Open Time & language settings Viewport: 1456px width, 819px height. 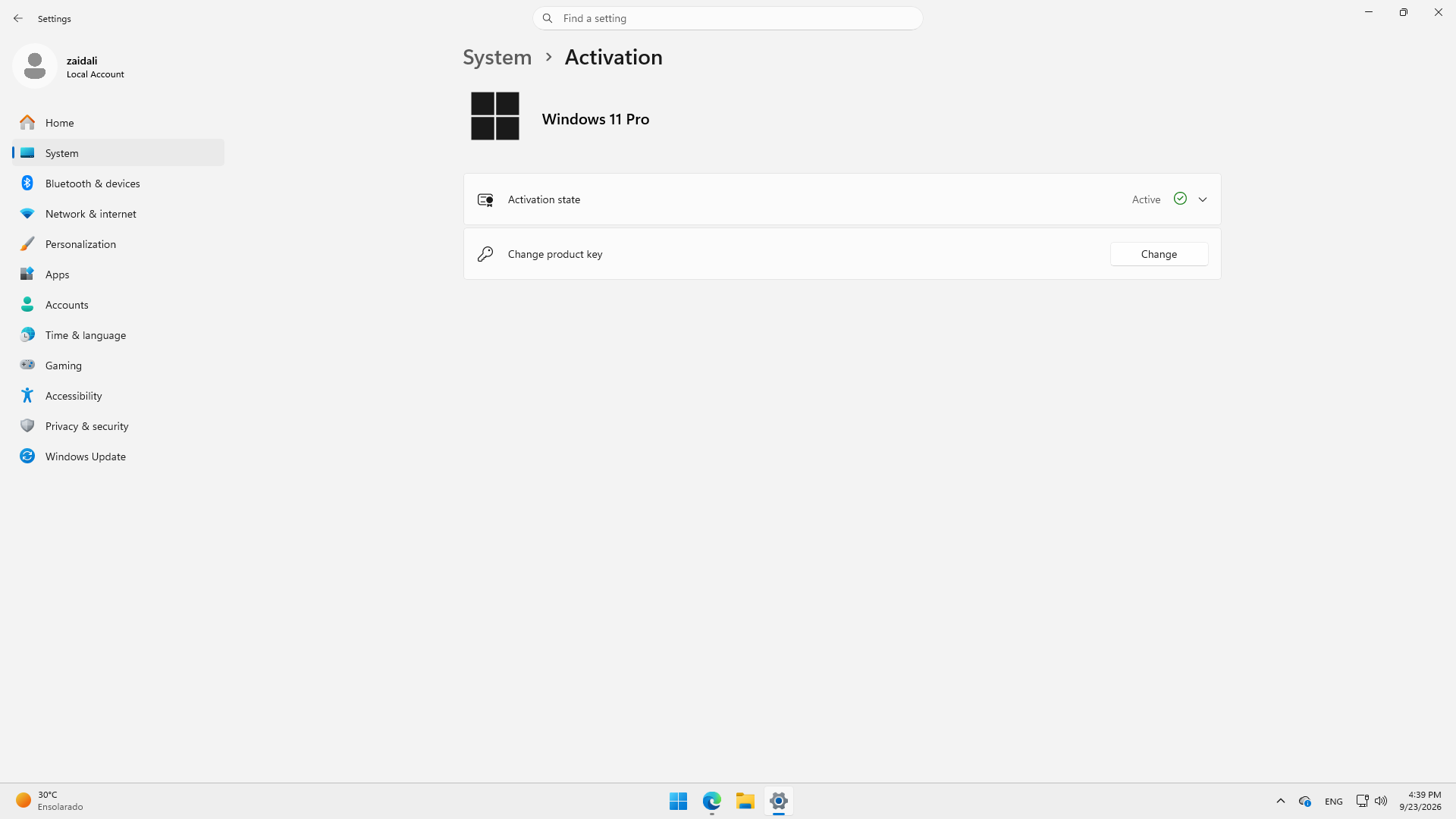click(118, 334)
